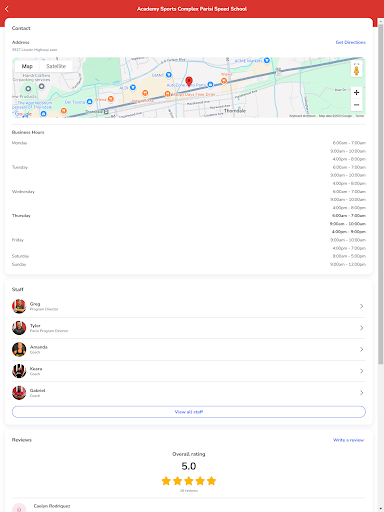Click the scrollbar down arrow
The height and width of the screenshot is (512, 384).
point(381,509)
